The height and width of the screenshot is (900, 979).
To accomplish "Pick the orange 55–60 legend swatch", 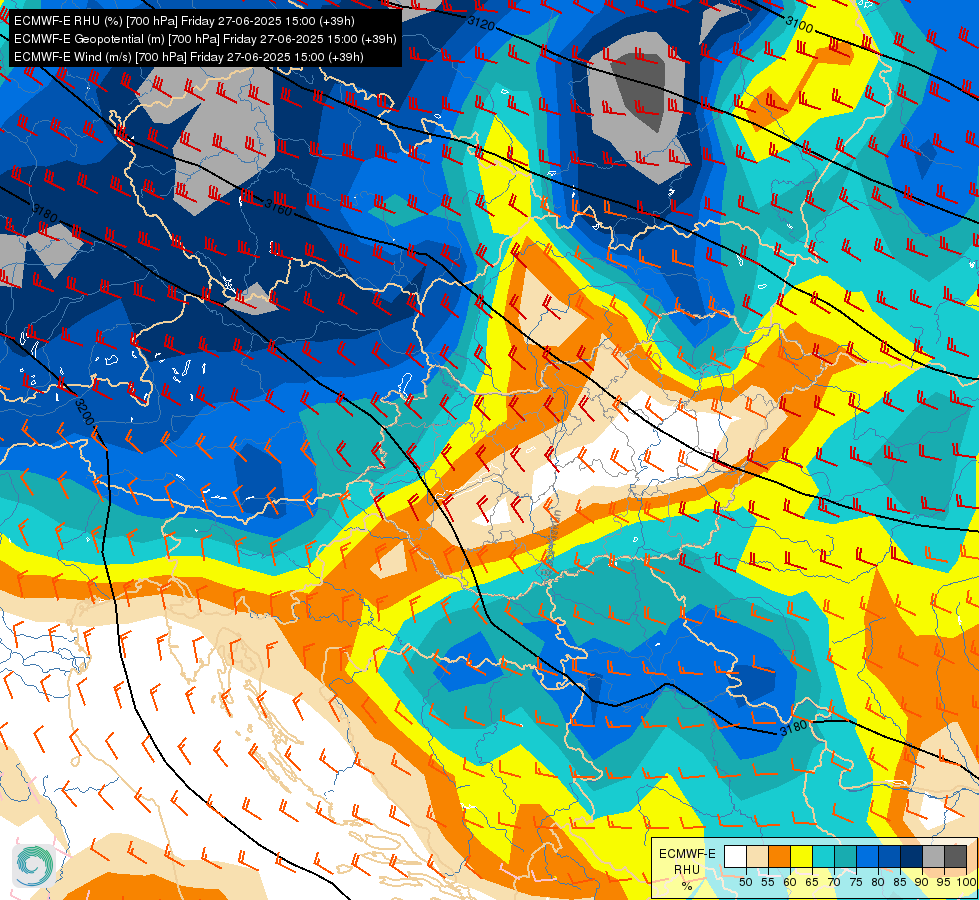I will coord(779,856).
